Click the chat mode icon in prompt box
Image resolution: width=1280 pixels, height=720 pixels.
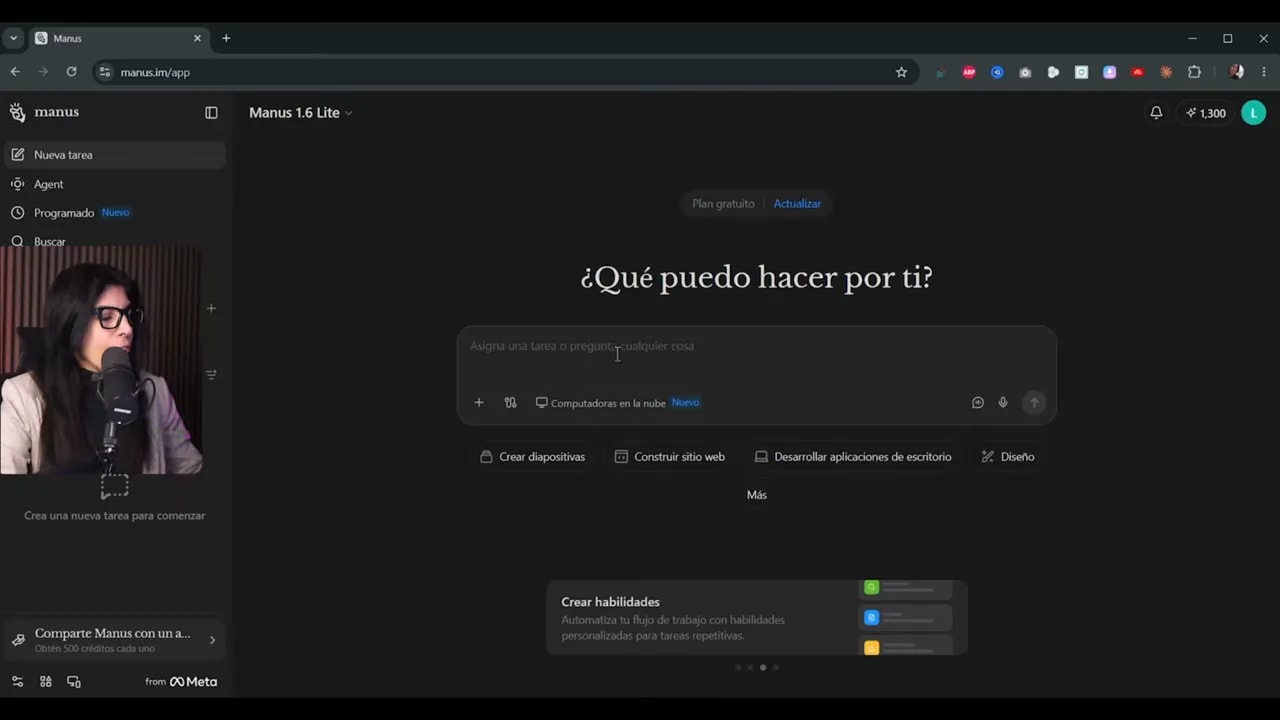click(x=978, y=403)
